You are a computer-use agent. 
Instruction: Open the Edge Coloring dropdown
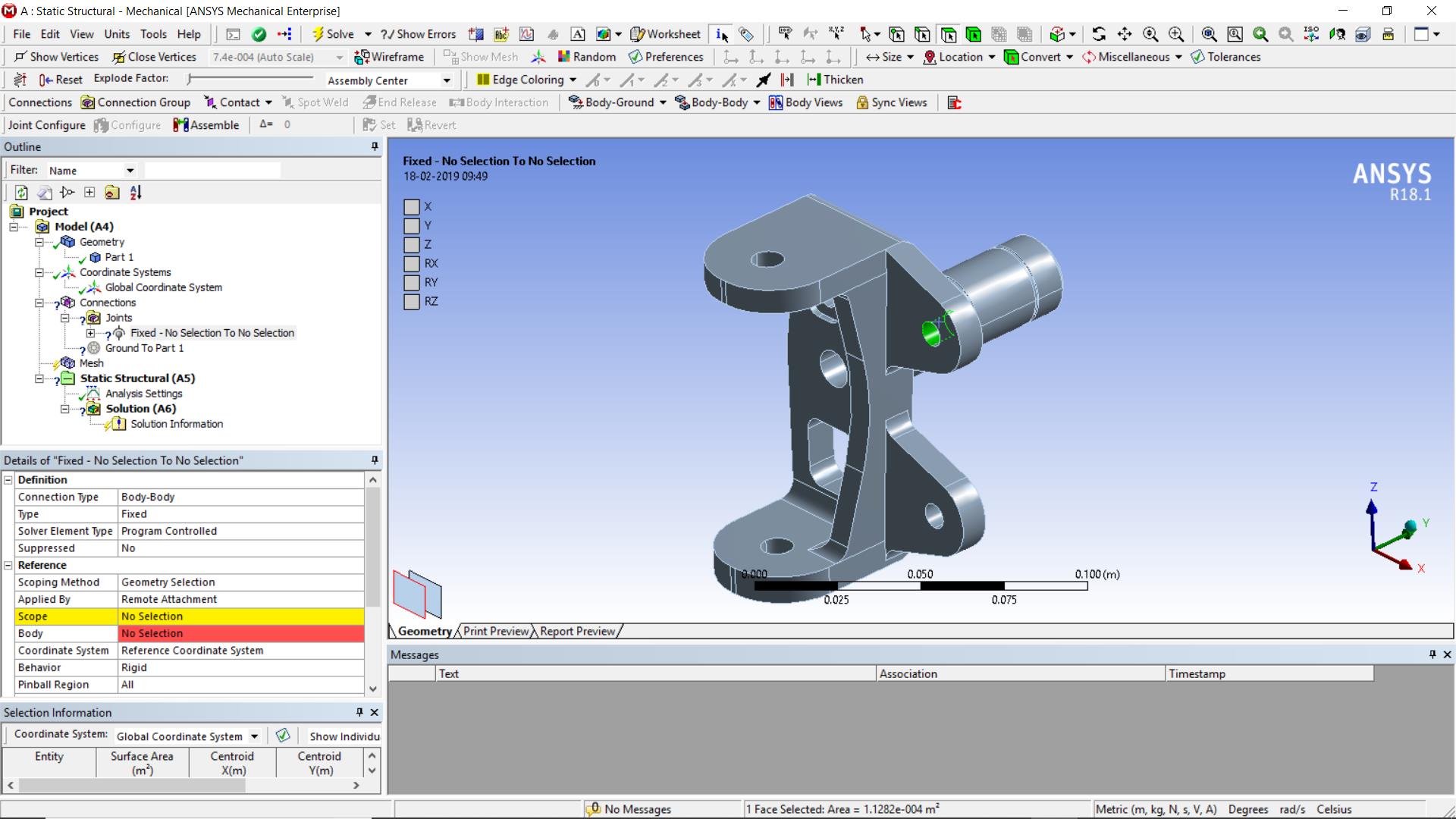pos(573,80)
